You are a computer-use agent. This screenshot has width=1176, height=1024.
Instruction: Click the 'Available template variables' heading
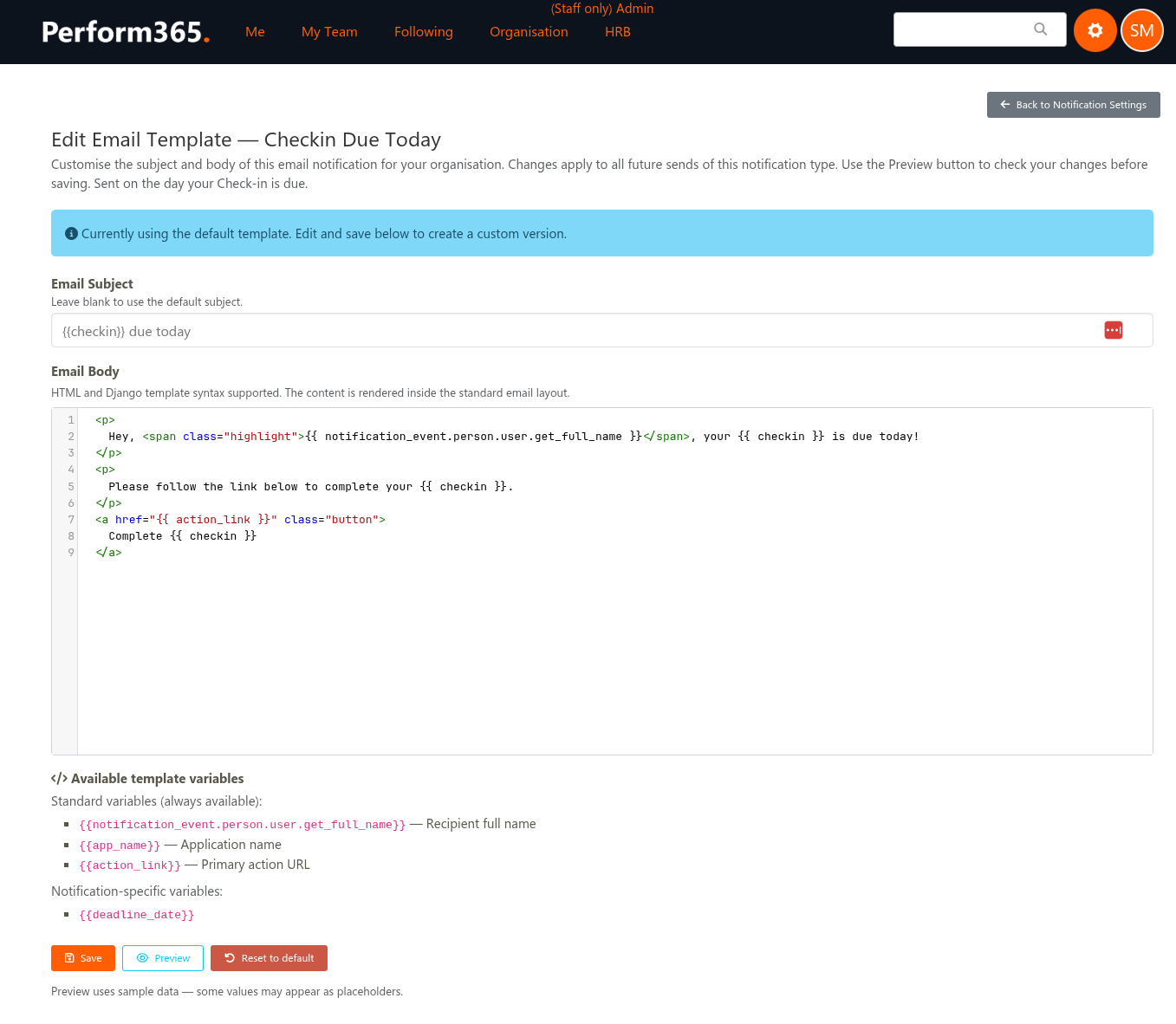click(x=147, y=779)
